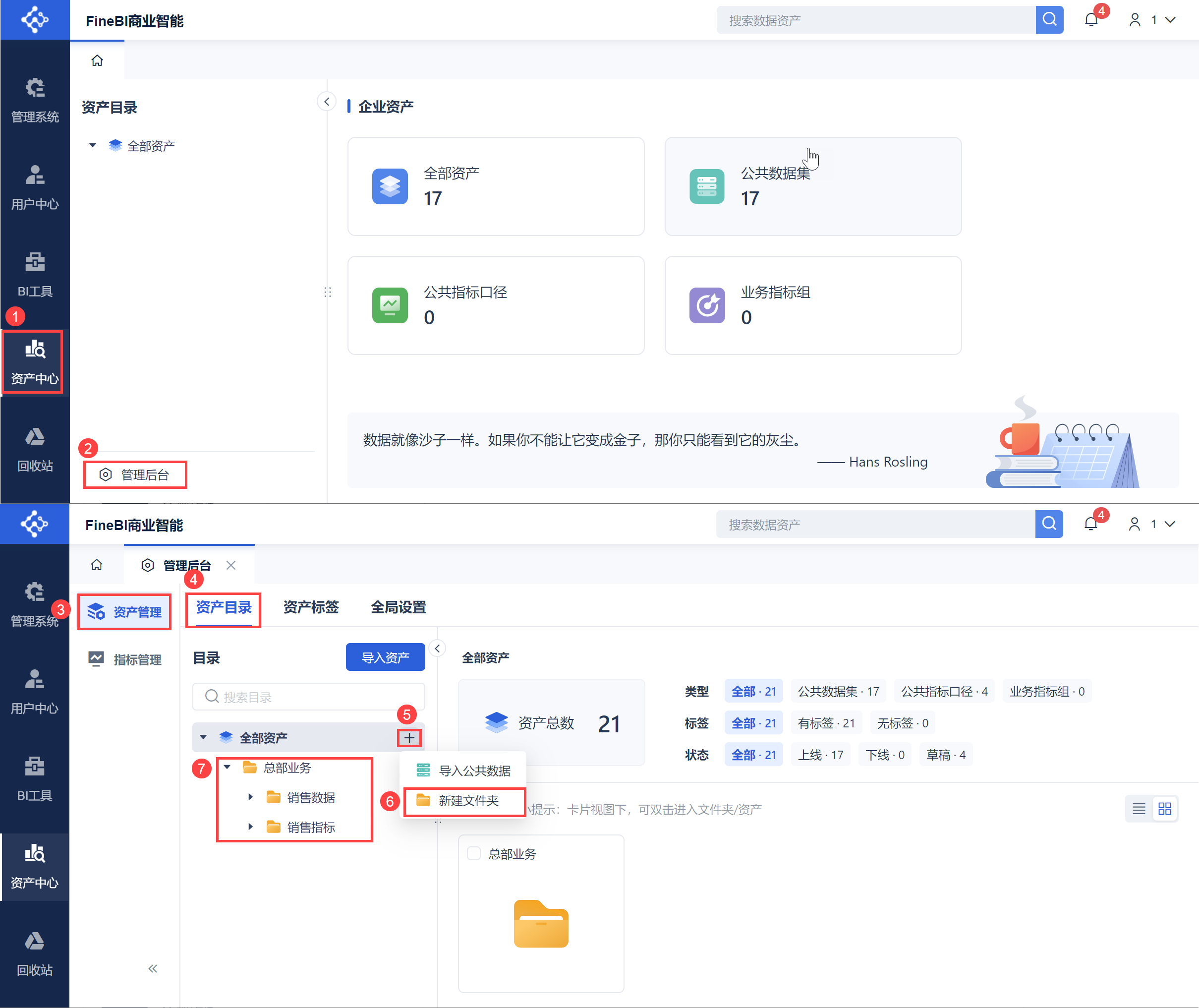This screenshot has width=1199, height=1008.
Task: Collapse 全部资产 arrow in the 目录 tree
Action: click(203, 737)
